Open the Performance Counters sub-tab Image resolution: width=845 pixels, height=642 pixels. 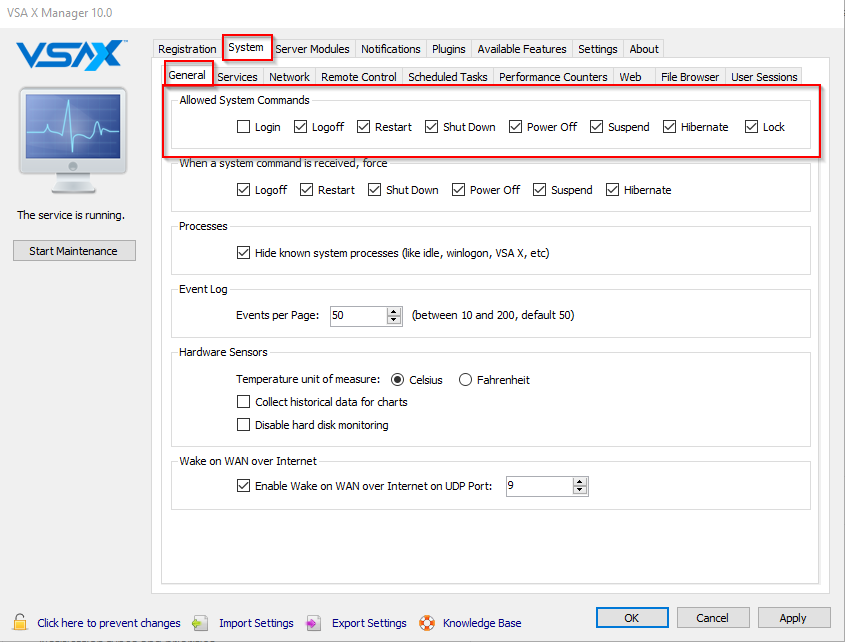[553, 77]
